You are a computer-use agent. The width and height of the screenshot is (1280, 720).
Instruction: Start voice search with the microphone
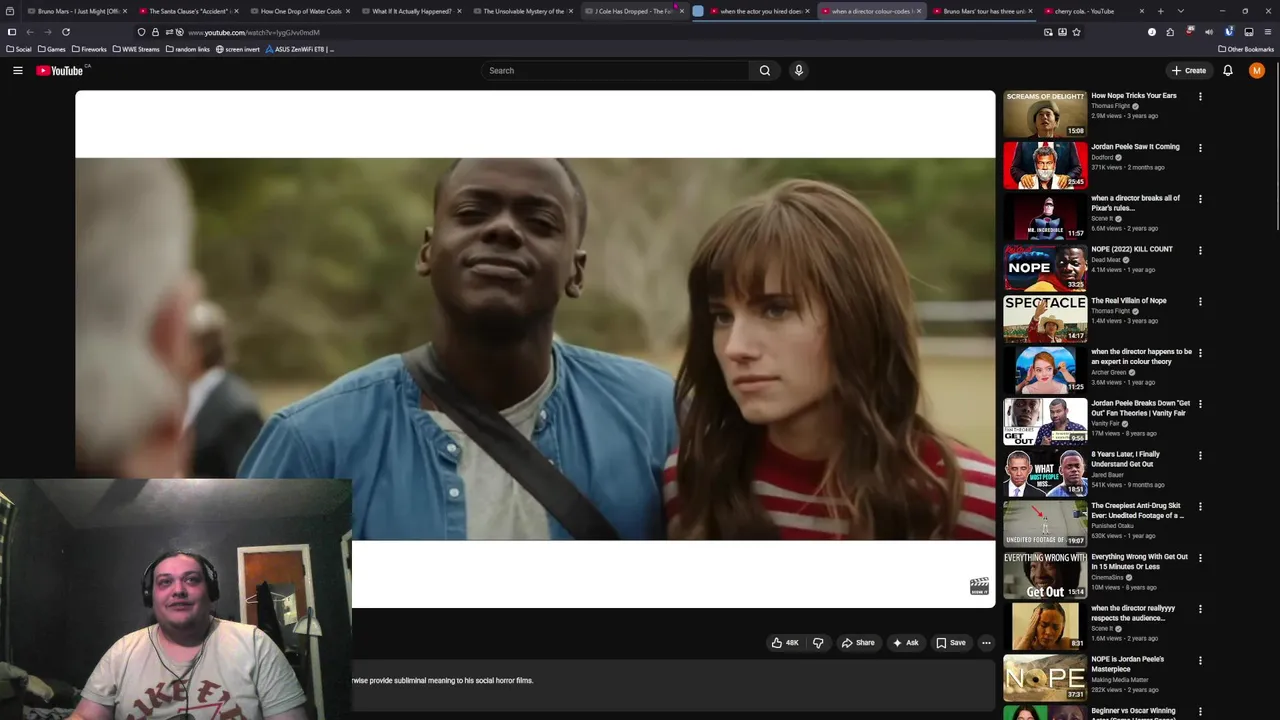point(798,70)
